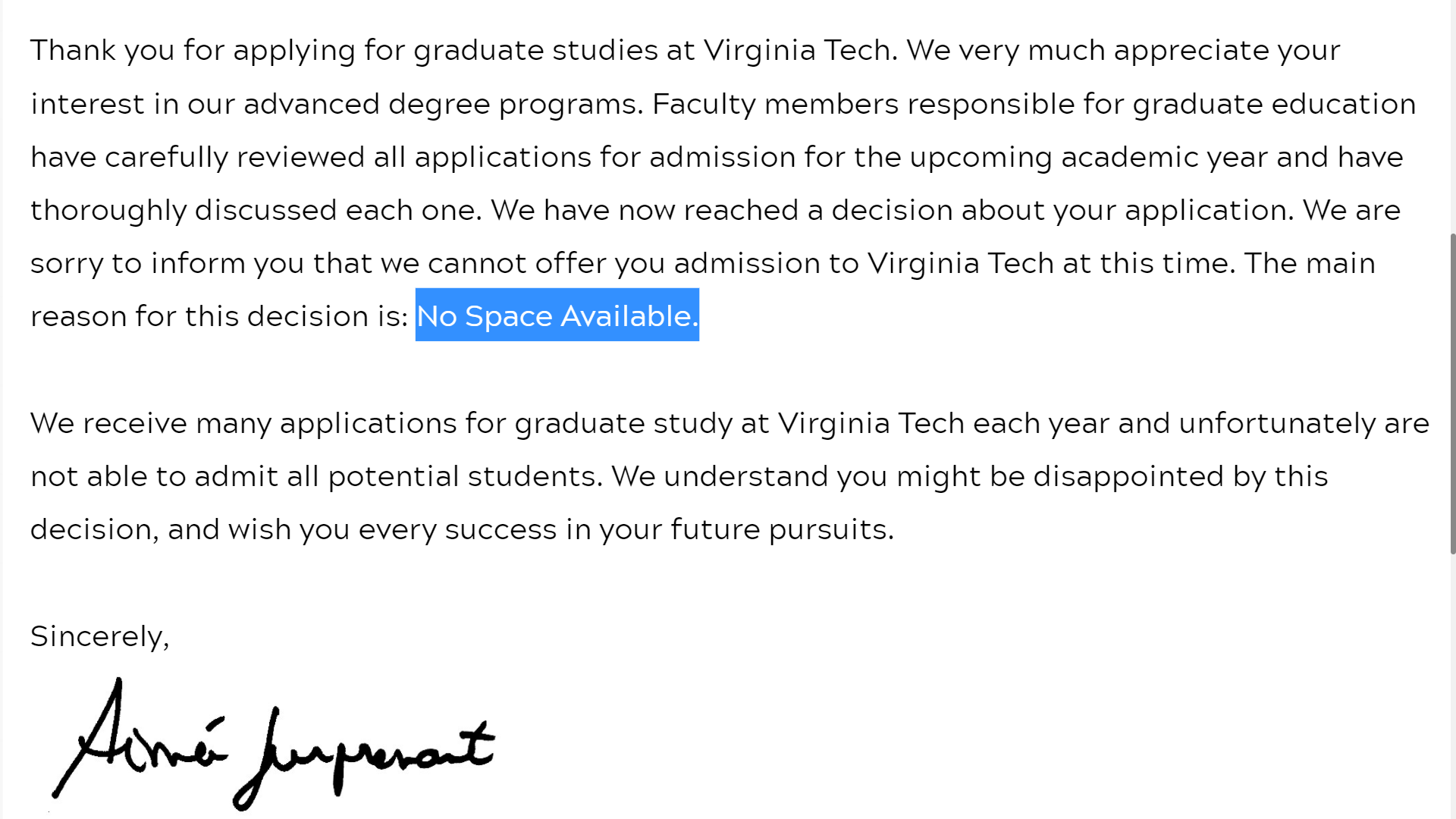Click the handwritten signature image

click(x=273, y=745)
